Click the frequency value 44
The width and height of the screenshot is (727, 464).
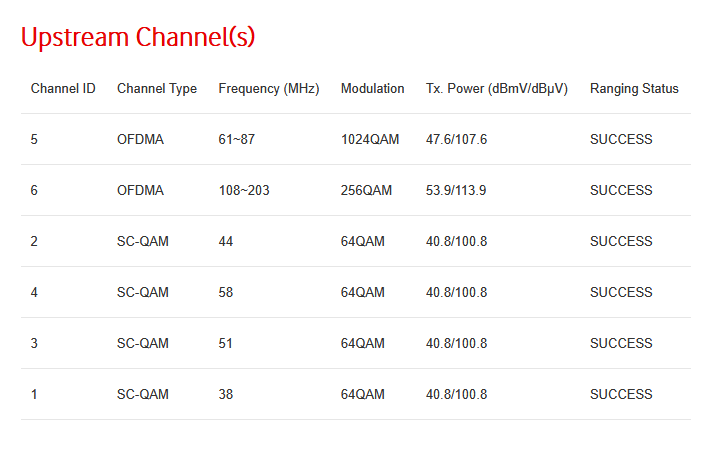pos(227,242)
